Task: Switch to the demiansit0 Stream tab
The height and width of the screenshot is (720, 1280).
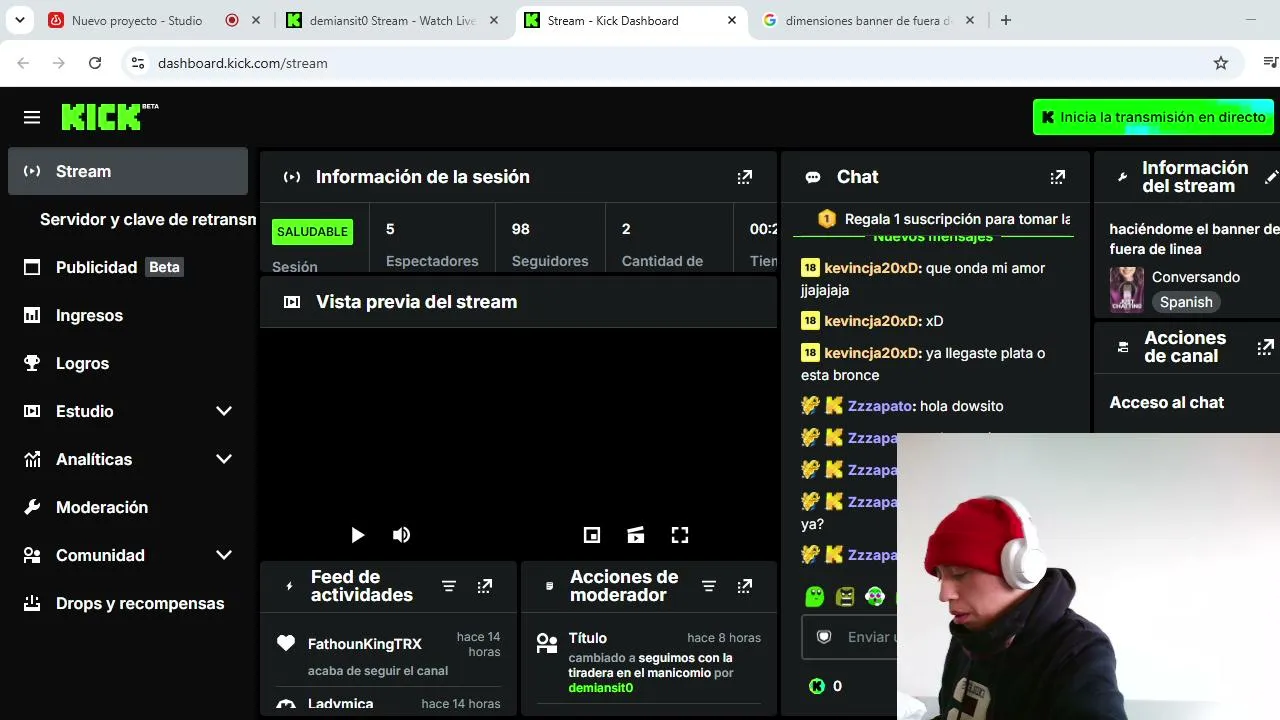Action: tap(392, 20)
